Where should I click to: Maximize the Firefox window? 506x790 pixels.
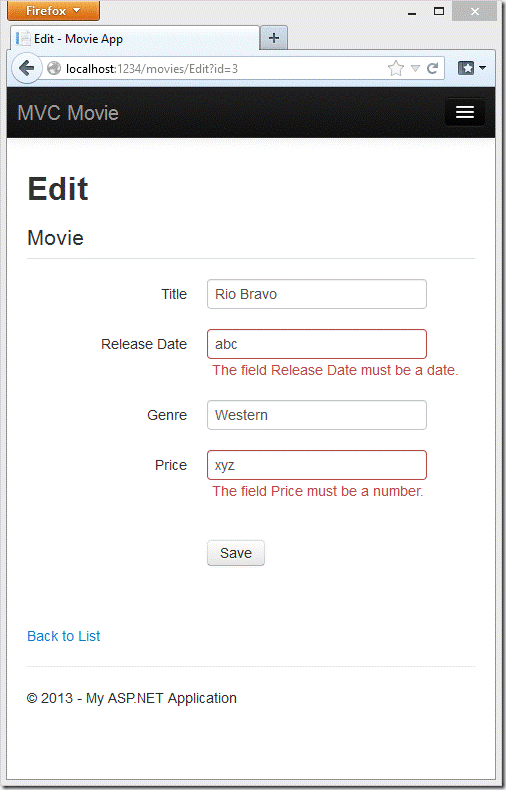click(x=439, y=11)
